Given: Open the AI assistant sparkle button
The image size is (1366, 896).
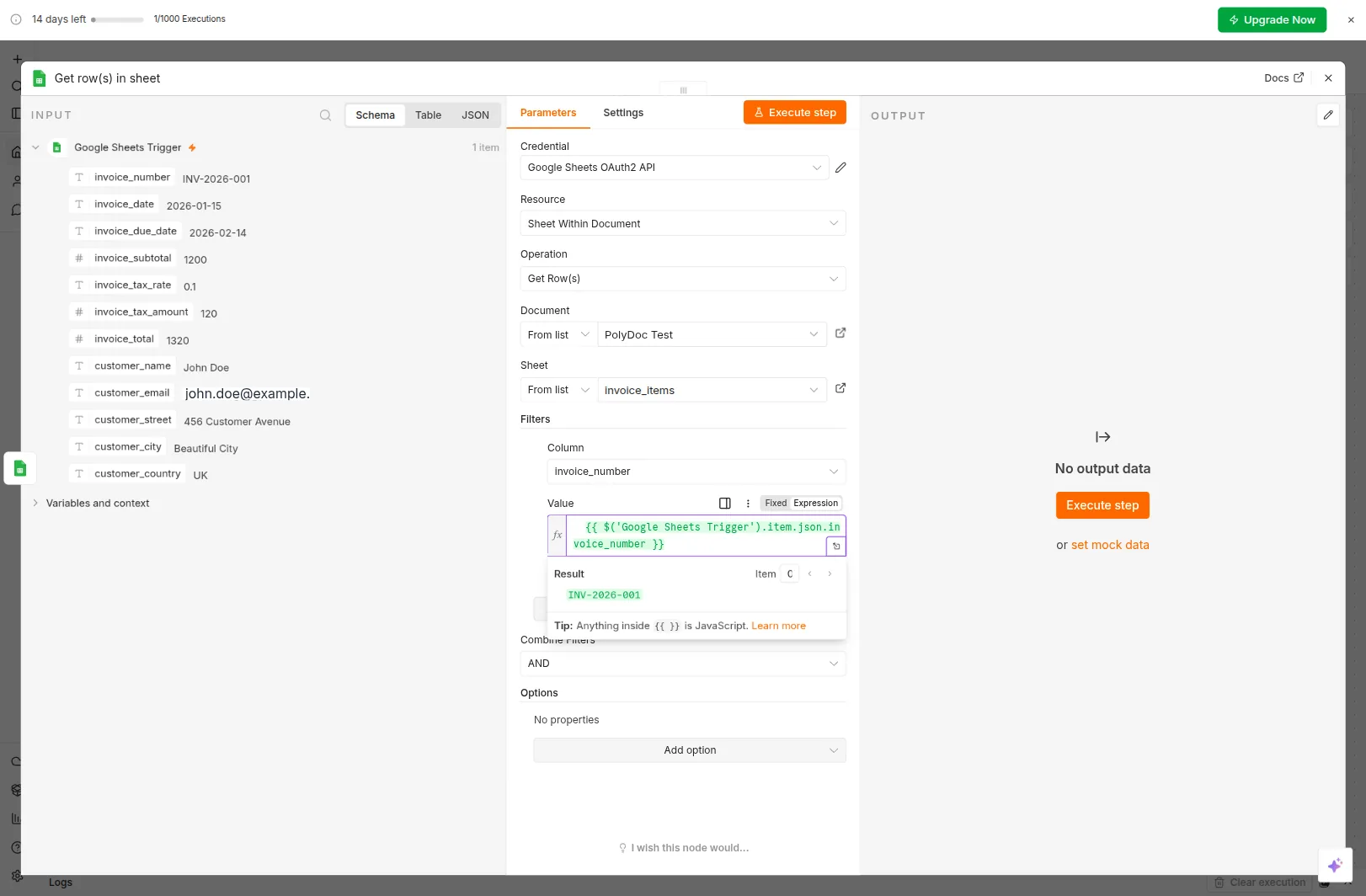Looking at the screenshot, I should point(1335,865).
